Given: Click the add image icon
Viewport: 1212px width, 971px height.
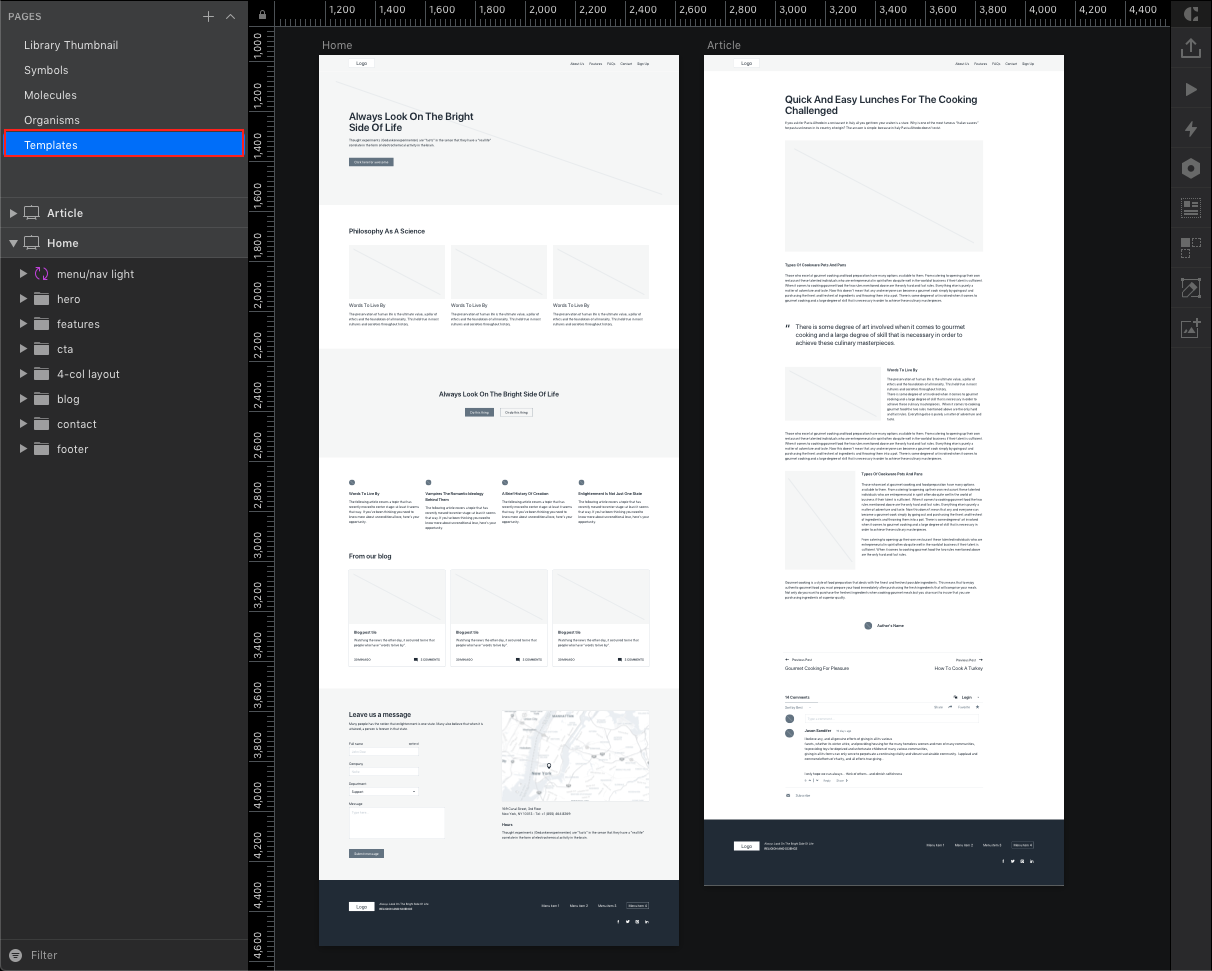Looking at the screenshot, I should tap(1191, 328).
